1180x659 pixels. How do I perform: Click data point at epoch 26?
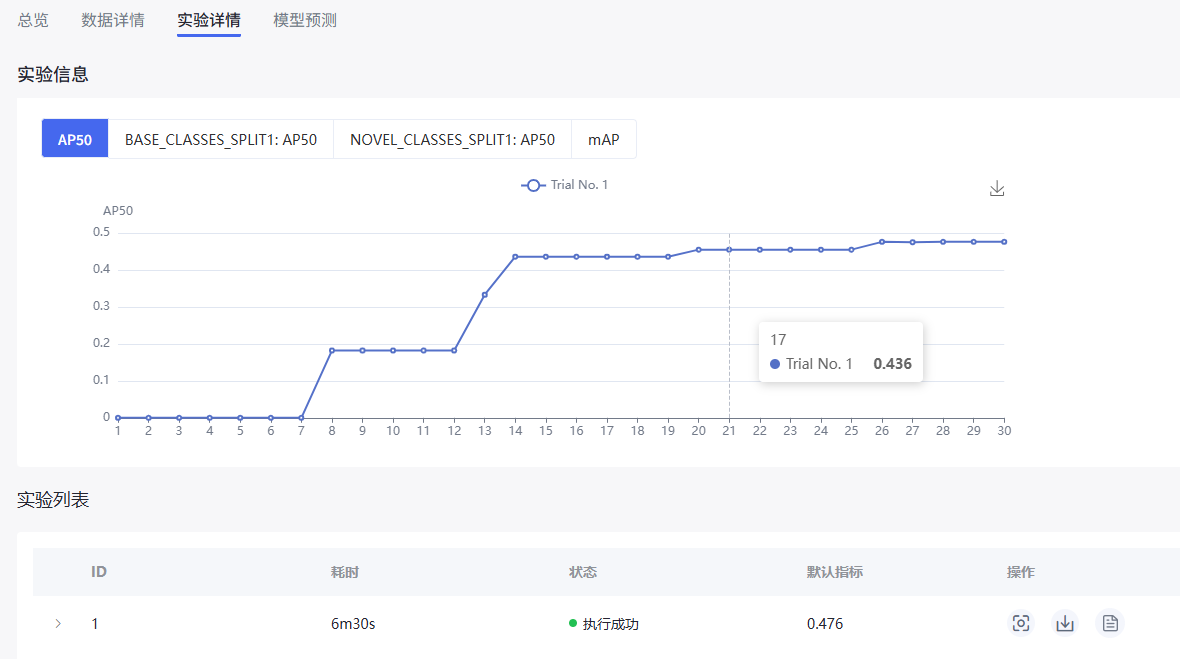(882, 242)
